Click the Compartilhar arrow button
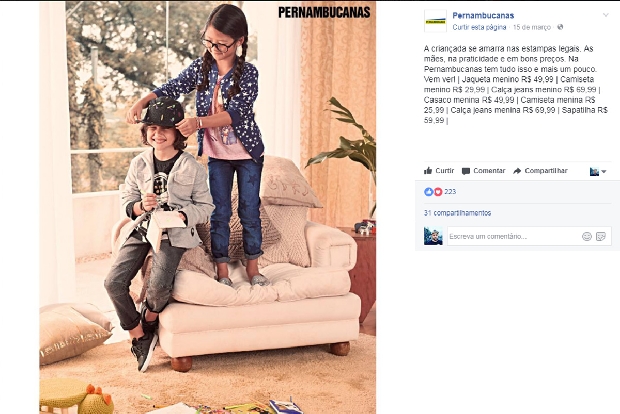 point(540,171)
